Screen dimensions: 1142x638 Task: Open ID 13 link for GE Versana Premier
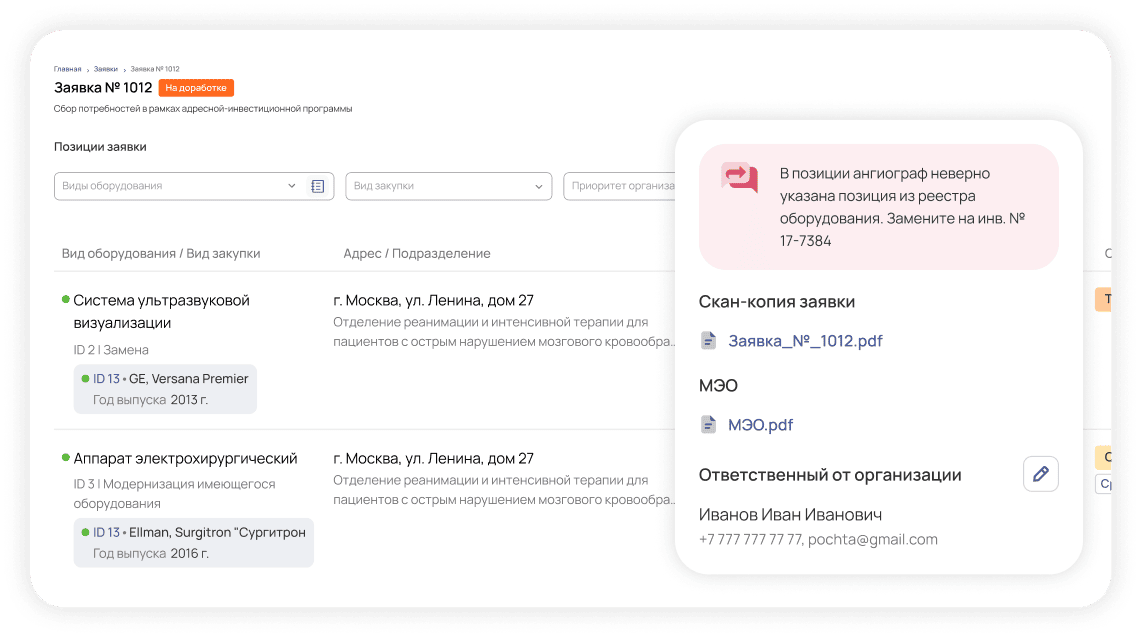coord(106,379)
